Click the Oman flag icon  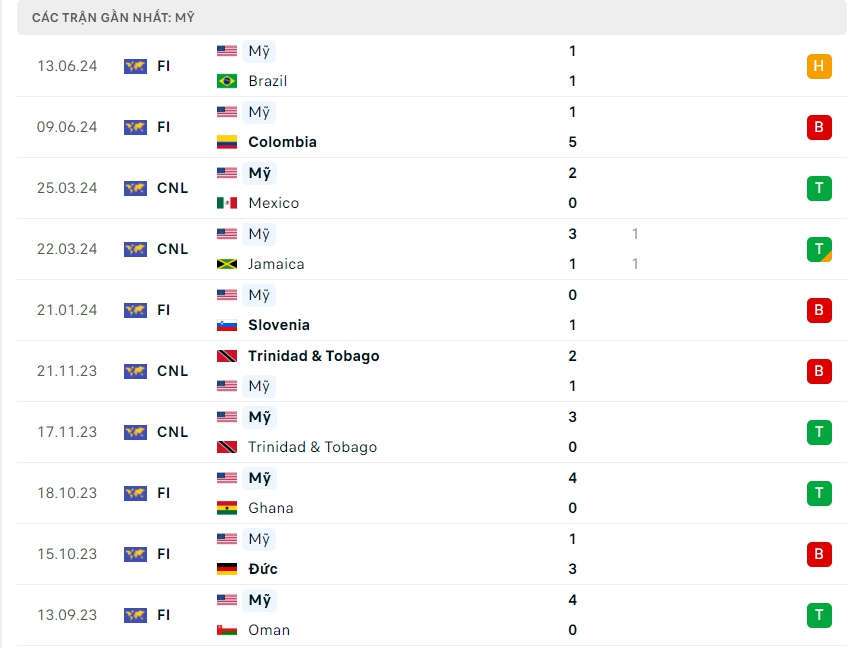click(x=227, y=630)
